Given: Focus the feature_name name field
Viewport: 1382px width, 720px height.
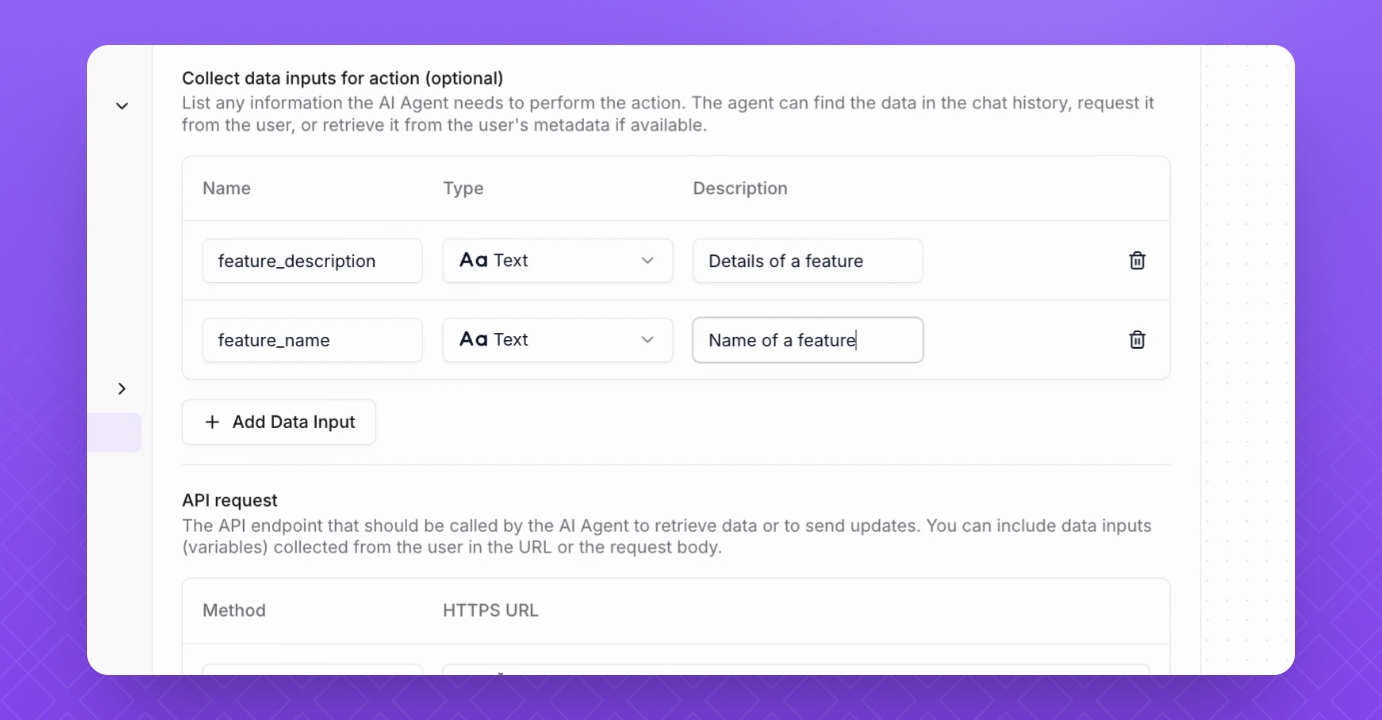Looking at the screenshot, I should (x=312, y=340).
